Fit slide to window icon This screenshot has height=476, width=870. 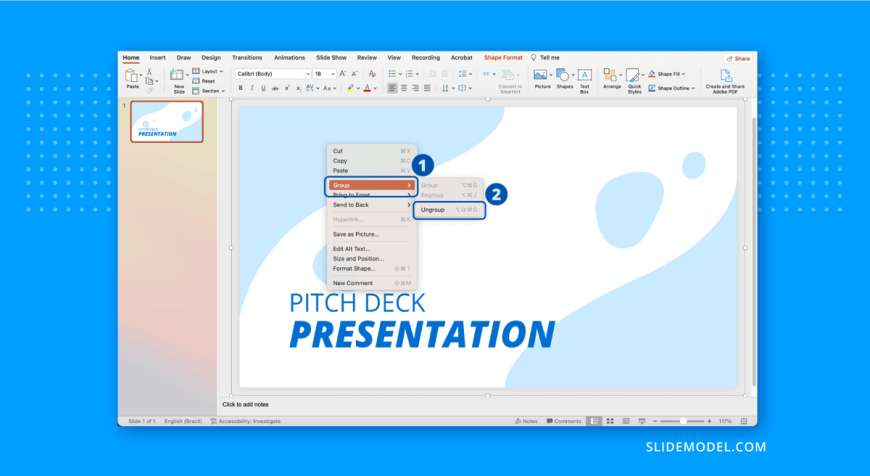point(744,422)
